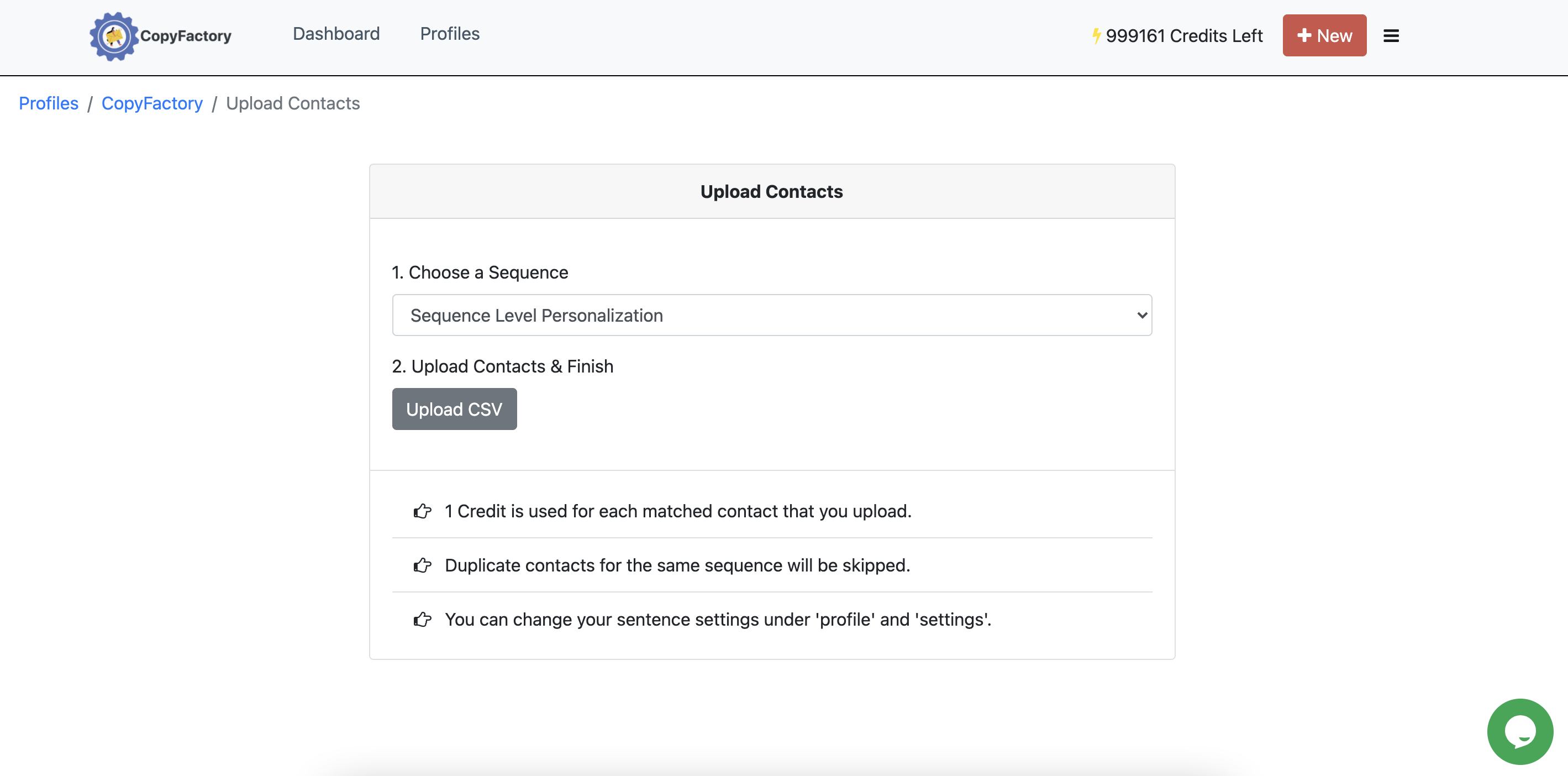Click the Upload Contacts breadcrumb text
Screen dimensions: 1568x776
293,103
